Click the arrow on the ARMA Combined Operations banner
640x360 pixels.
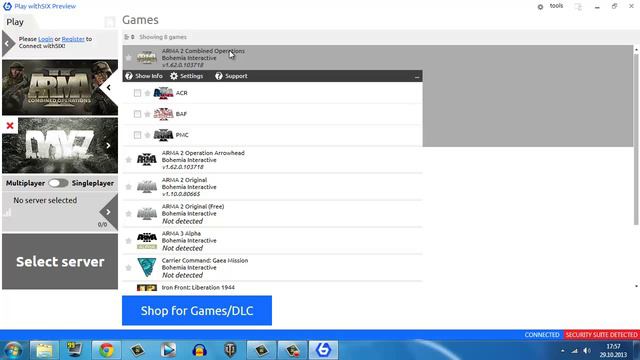coord(109,87)
